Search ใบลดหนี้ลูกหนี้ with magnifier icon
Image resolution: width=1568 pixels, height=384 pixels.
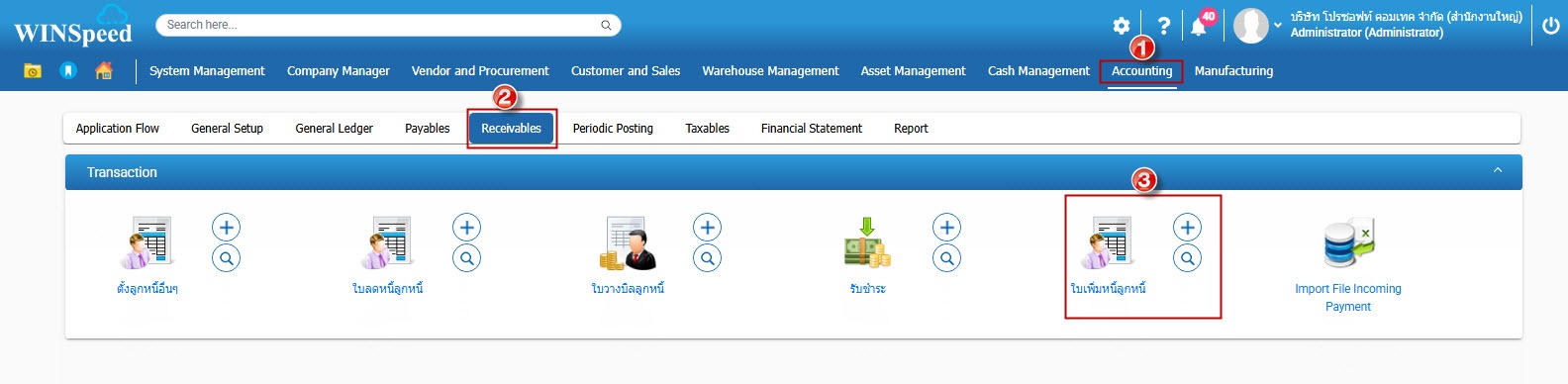467,258
